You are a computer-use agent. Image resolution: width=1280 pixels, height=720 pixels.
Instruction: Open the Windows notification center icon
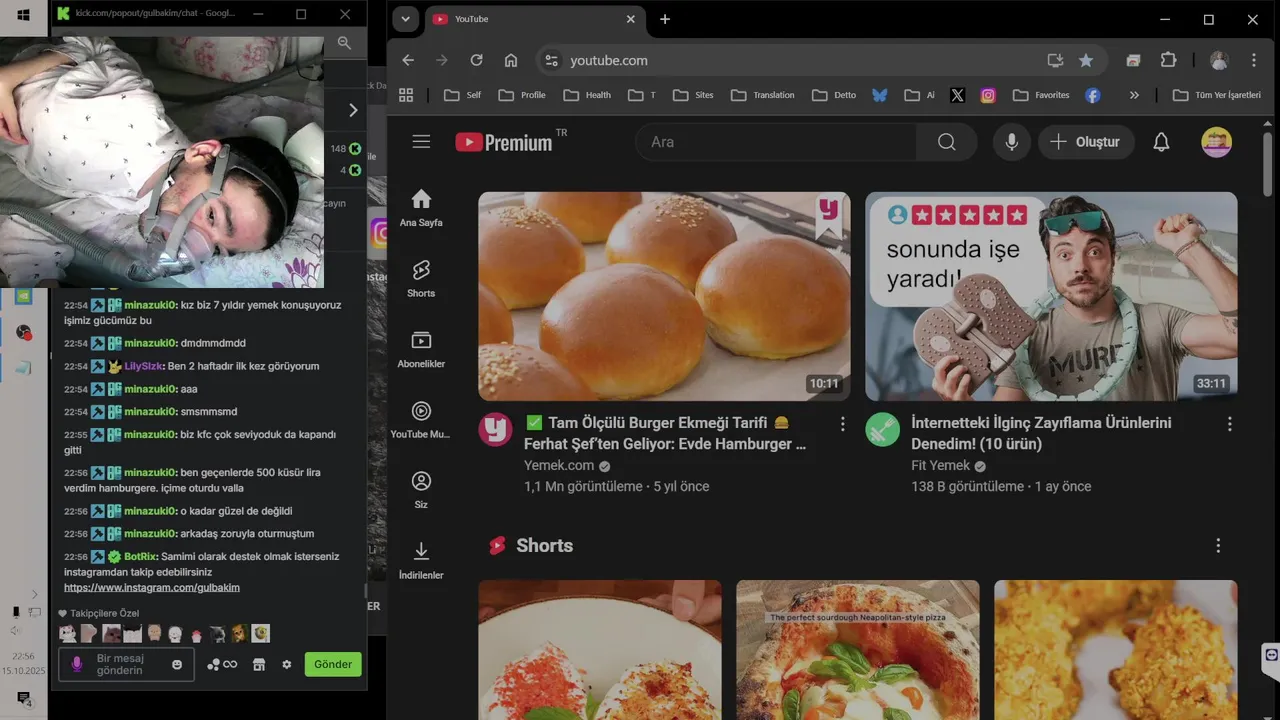24,699
